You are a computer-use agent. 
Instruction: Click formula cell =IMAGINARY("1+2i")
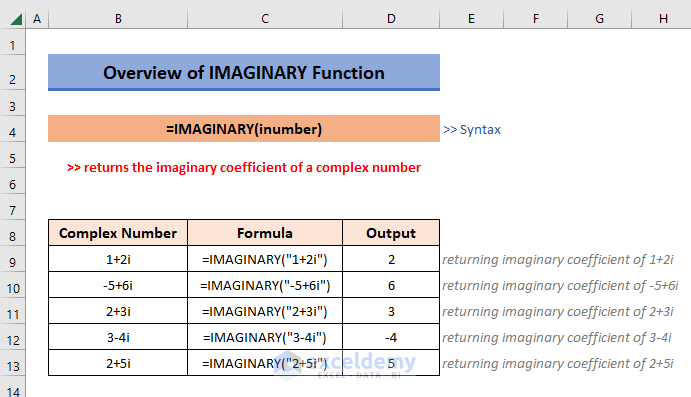pos(265,259)
